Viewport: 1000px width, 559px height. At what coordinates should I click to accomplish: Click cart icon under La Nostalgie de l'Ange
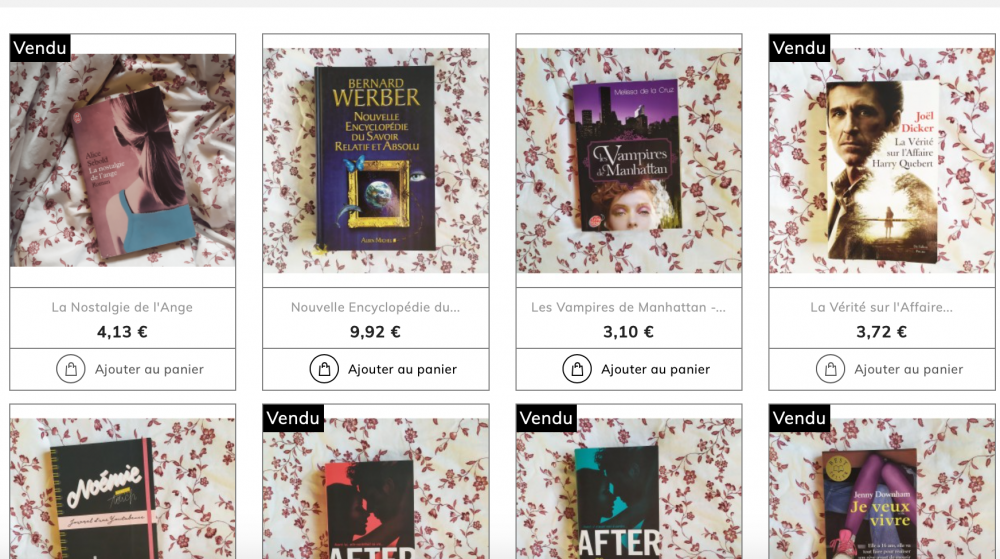(x=71, y=369)
